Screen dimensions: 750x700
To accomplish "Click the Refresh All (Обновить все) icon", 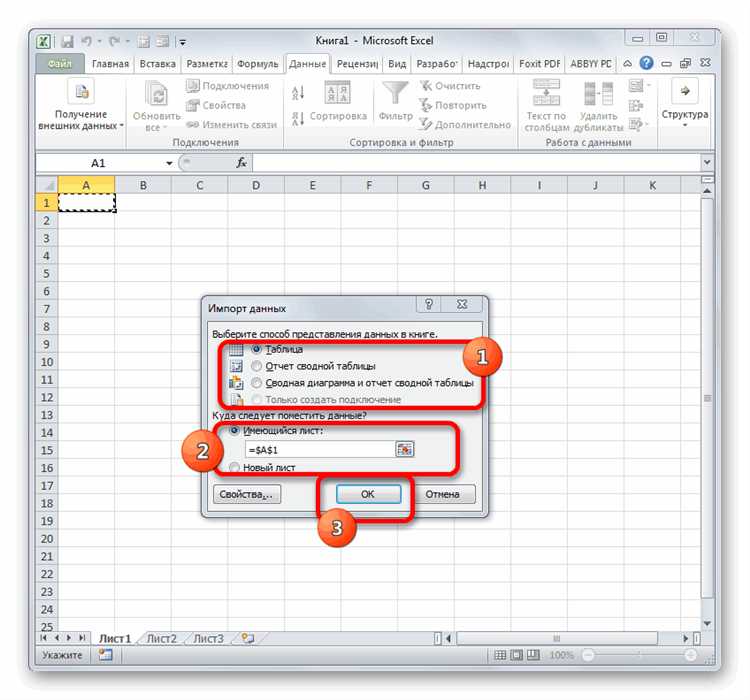I will coord(156,93).
